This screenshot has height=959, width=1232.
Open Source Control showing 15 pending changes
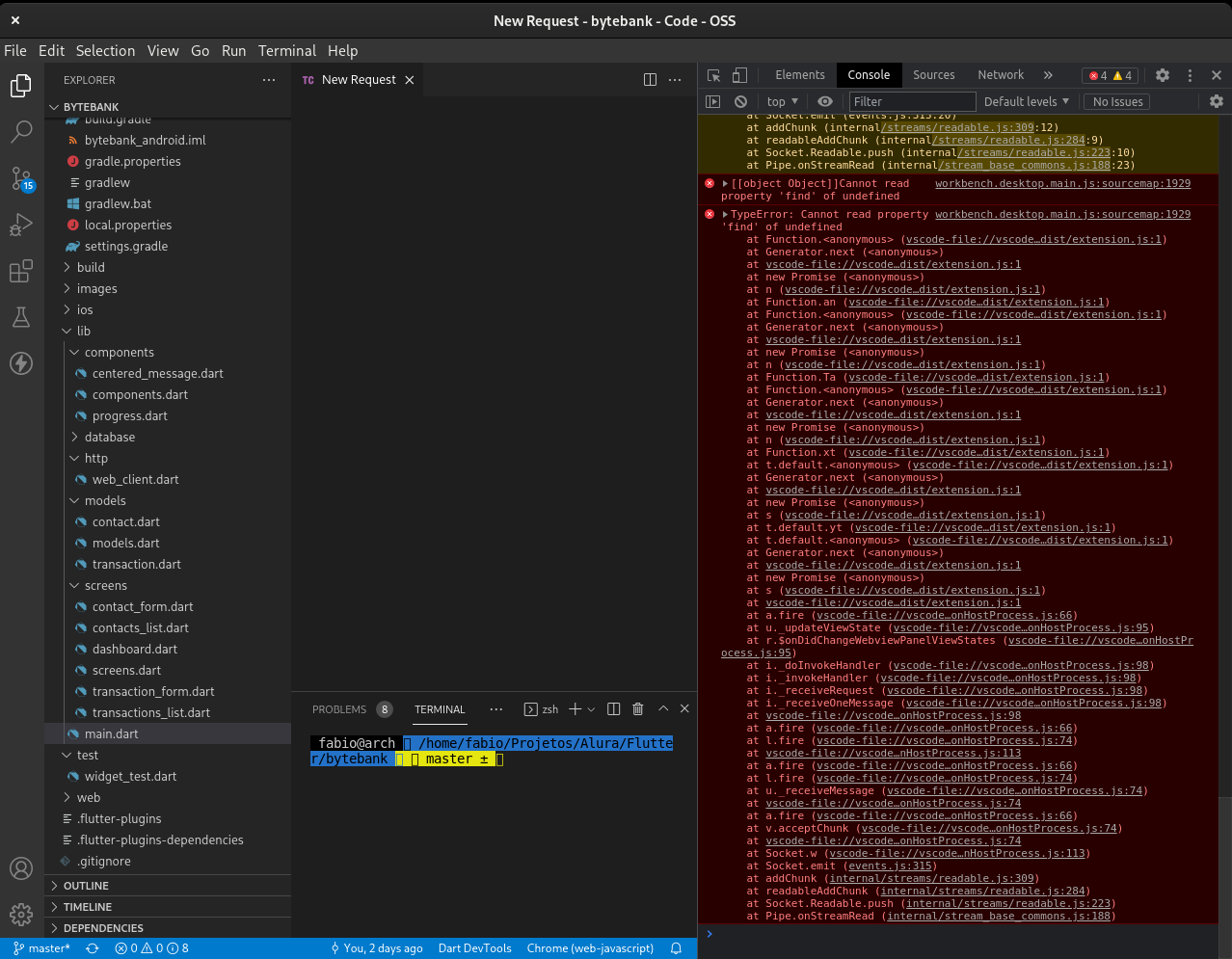[x=21, y=180]
